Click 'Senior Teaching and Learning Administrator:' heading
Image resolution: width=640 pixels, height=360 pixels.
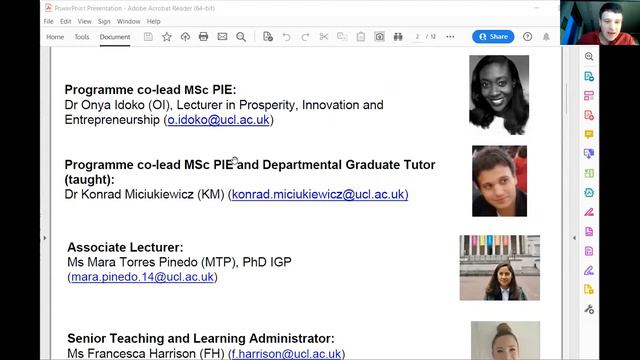point(201,338)
